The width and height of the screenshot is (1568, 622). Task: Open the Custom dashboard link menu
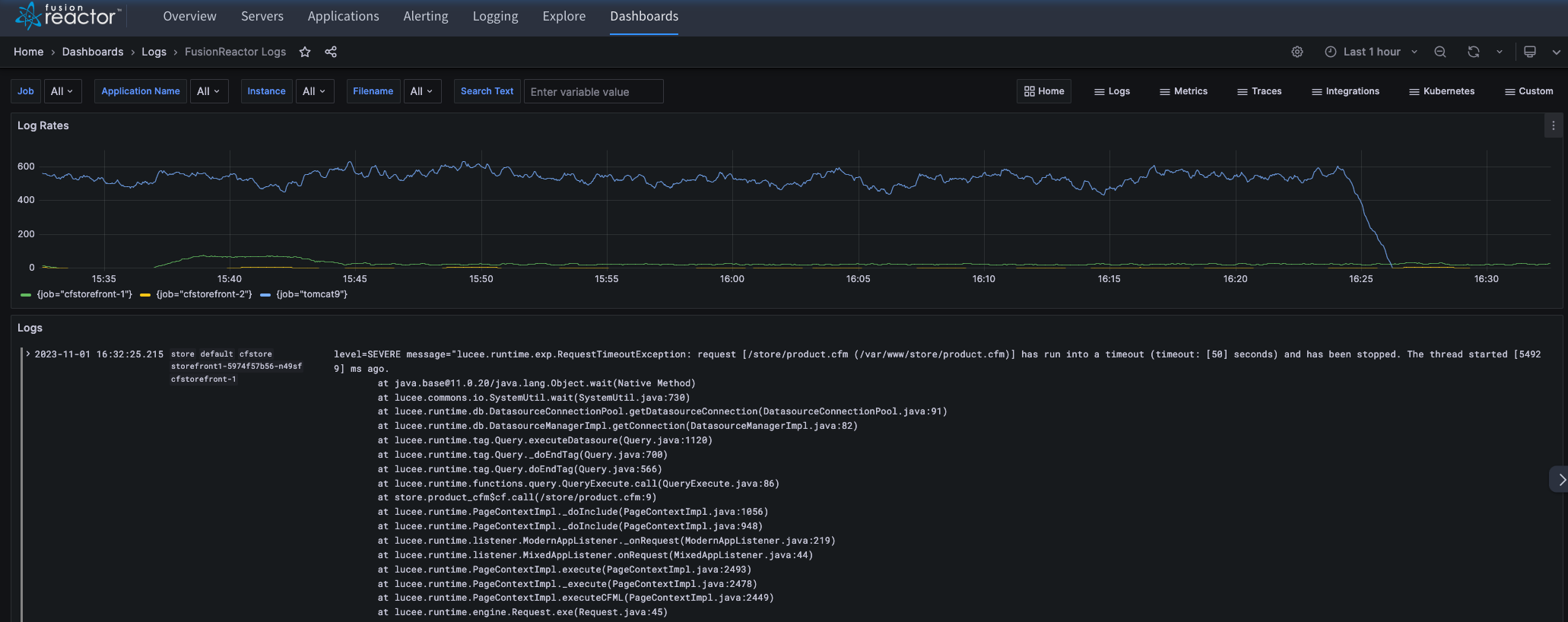coord(1528,91)
